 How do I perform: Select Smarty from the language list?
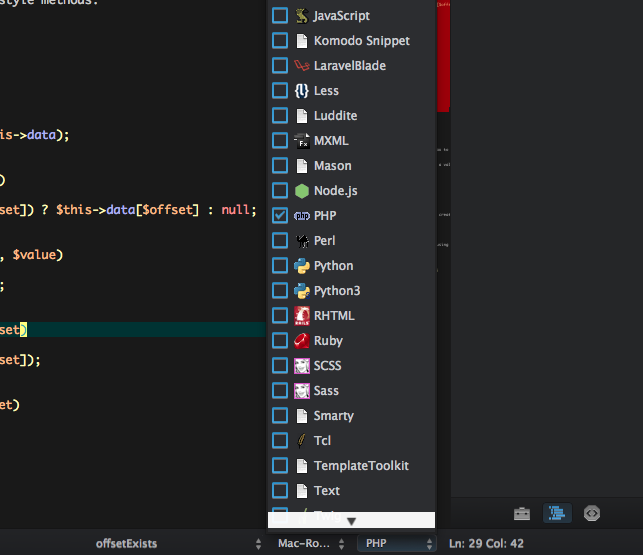(x=333, y=415)
